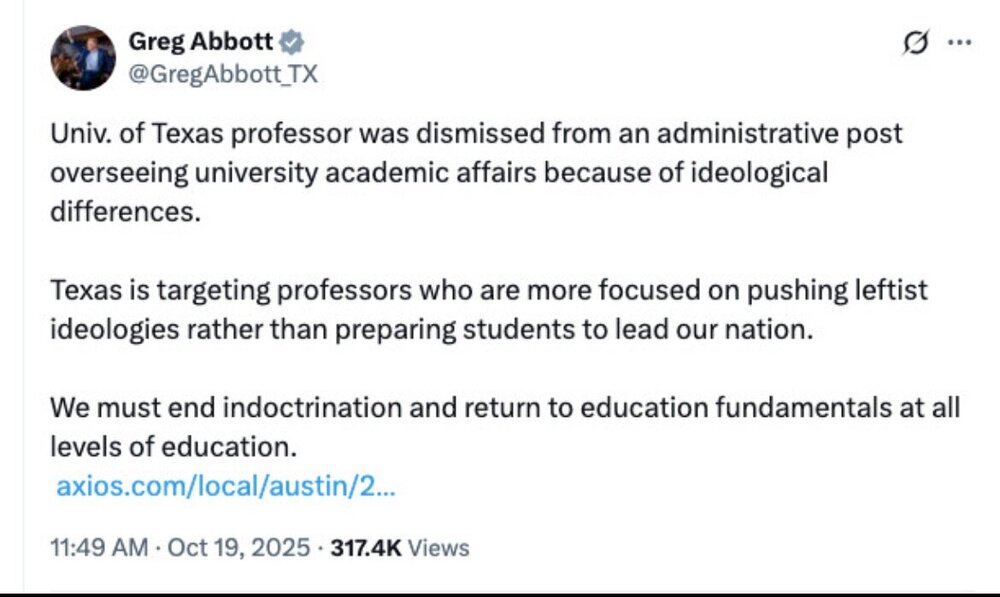Image resolution: width=1000 pixels, height=597 pixels.
Task: Click the 11:49 AM post time
Action: [x=98, y=547]
